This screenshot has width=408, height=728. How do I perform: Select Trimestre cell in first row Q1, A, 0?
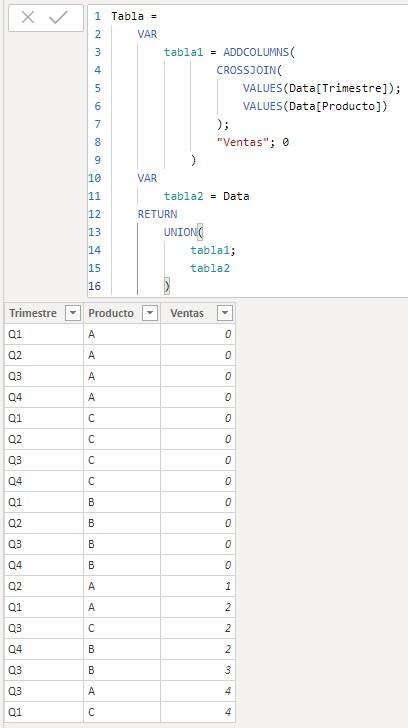44,334
